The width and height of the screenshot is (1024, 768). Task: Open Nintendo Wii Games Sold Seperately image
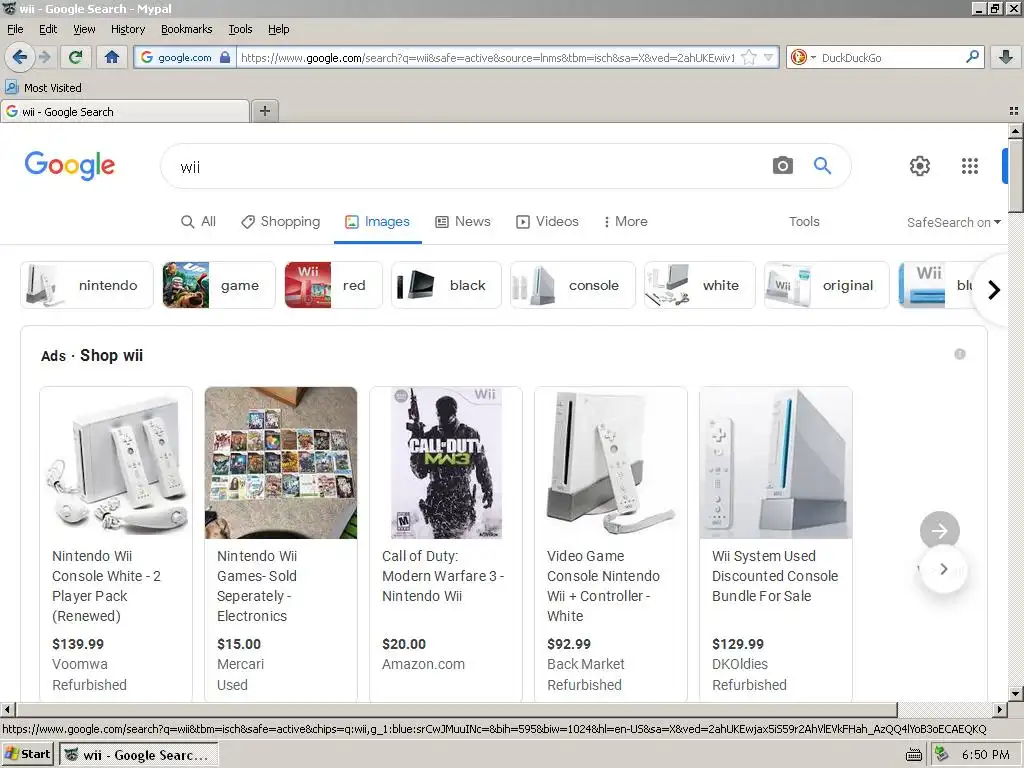[281, 462]
